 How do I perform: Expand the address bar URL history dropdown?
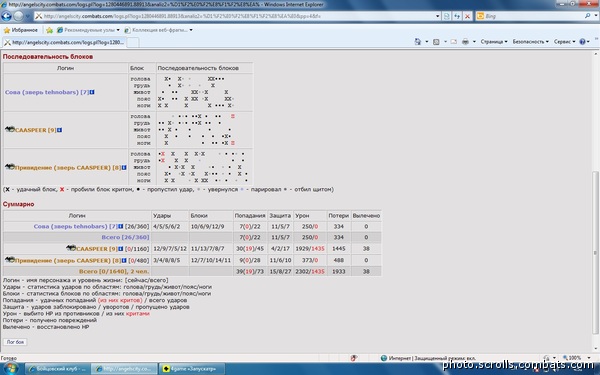point(437,16)
